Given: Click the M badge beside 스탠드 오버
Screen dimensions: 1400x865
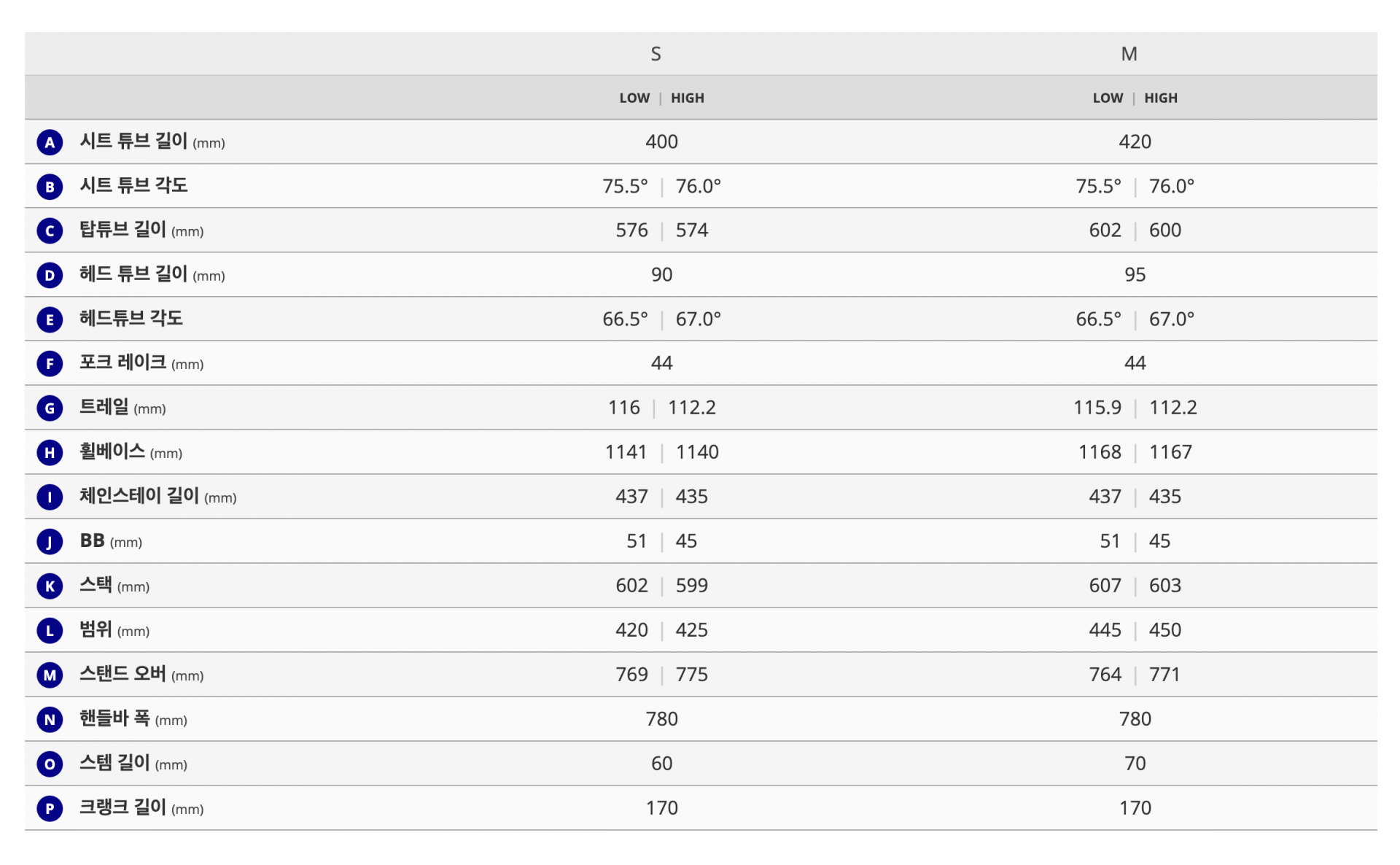Looking at the screenshot, I should pyautogui.click(x=50, y=675).
